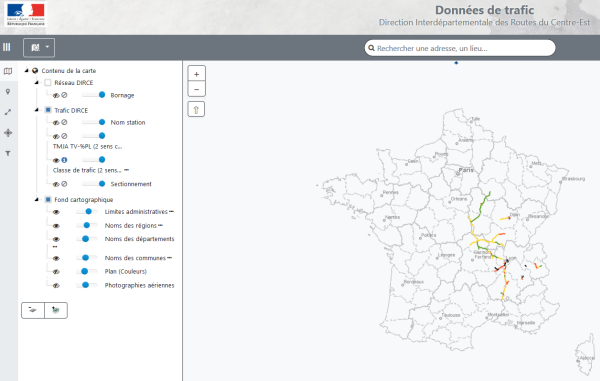Viewport: 600px width, 381px height.
Task: Open the location pin tab in the sidebar
Action: [8, 92]
